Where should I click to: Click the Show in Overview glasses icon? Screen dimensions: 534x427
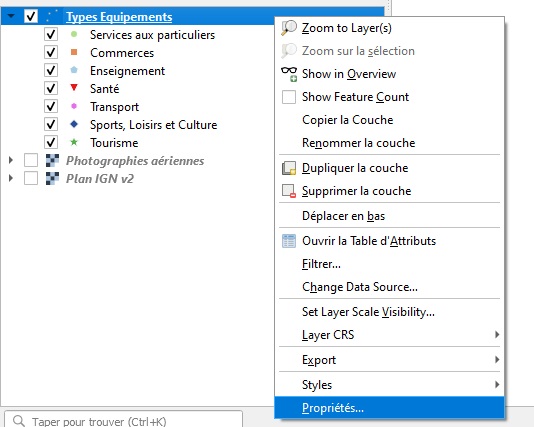289,74
